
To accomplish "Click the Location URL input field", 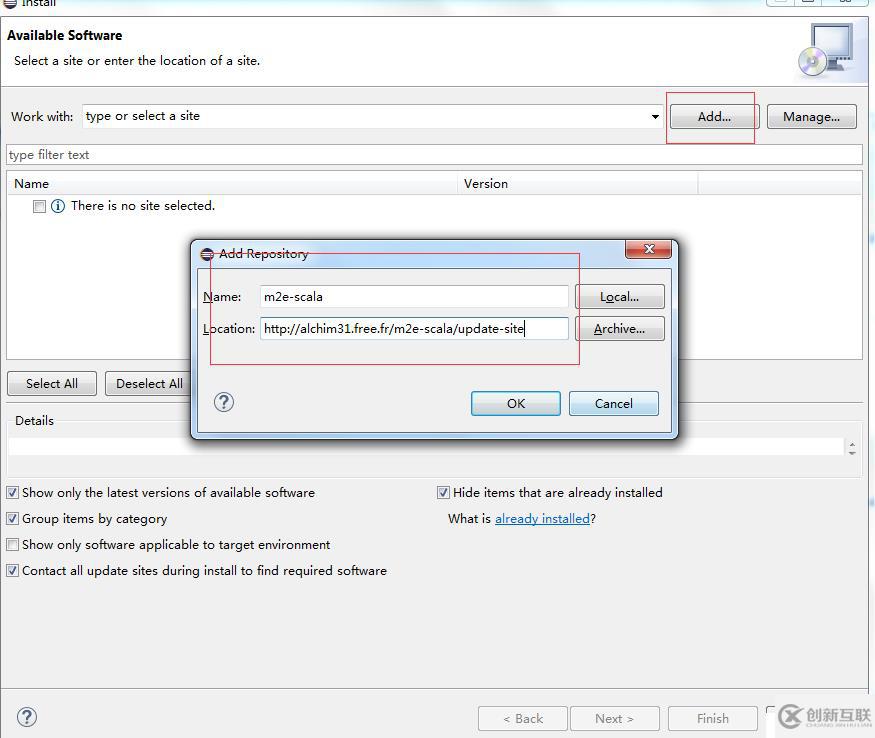I will point(414,328).
